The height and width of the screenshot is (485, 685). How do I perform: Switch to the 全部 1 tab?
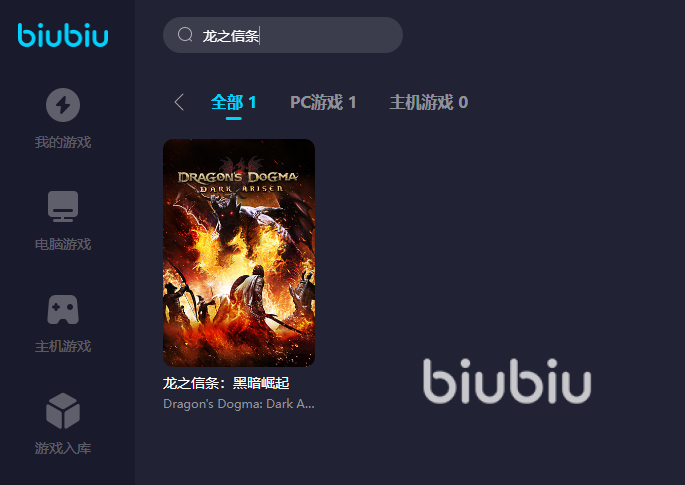[233, 102]
